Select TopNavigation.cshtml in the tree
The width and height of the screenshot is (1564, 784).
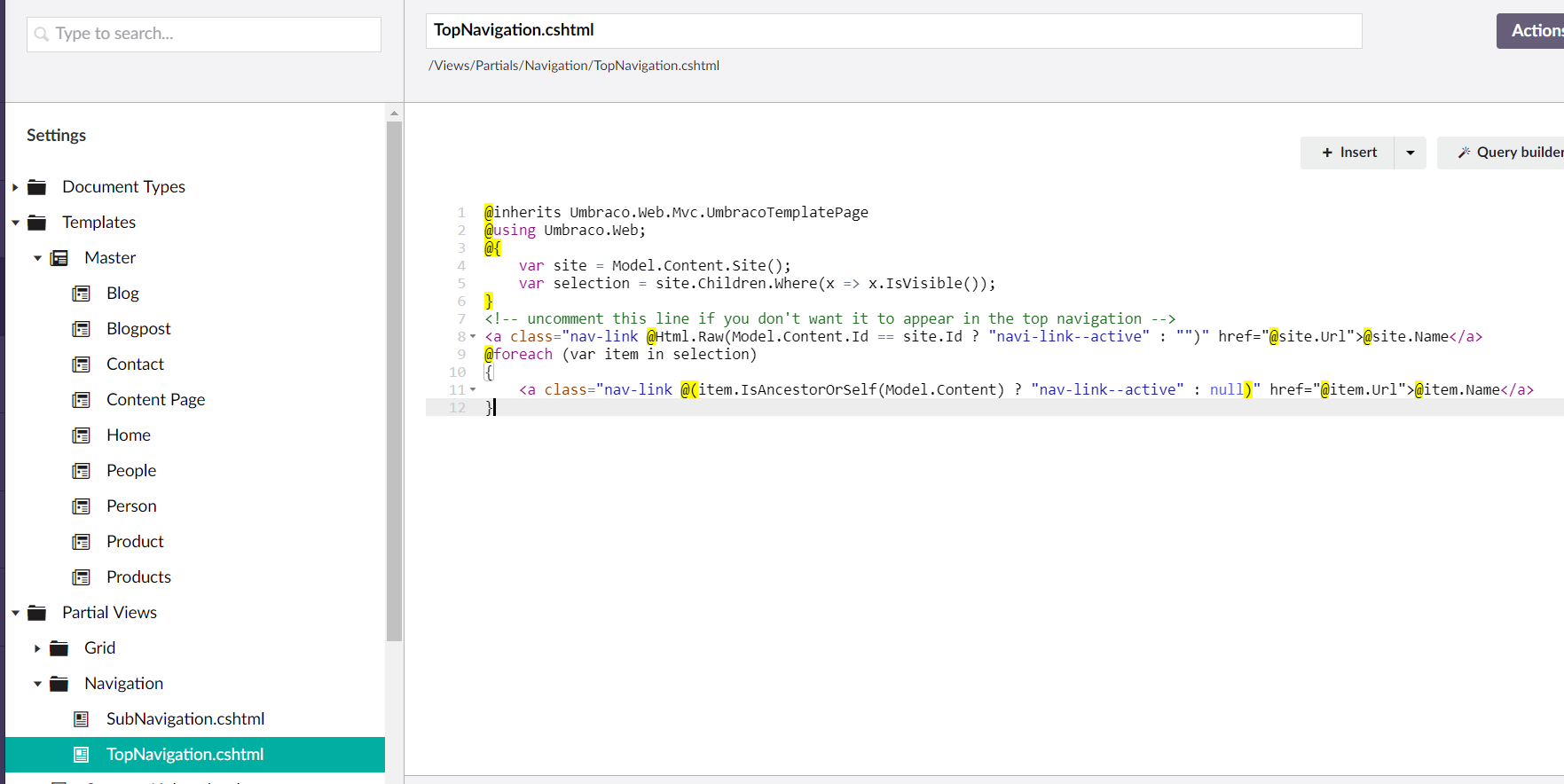(x=185, y=755)
